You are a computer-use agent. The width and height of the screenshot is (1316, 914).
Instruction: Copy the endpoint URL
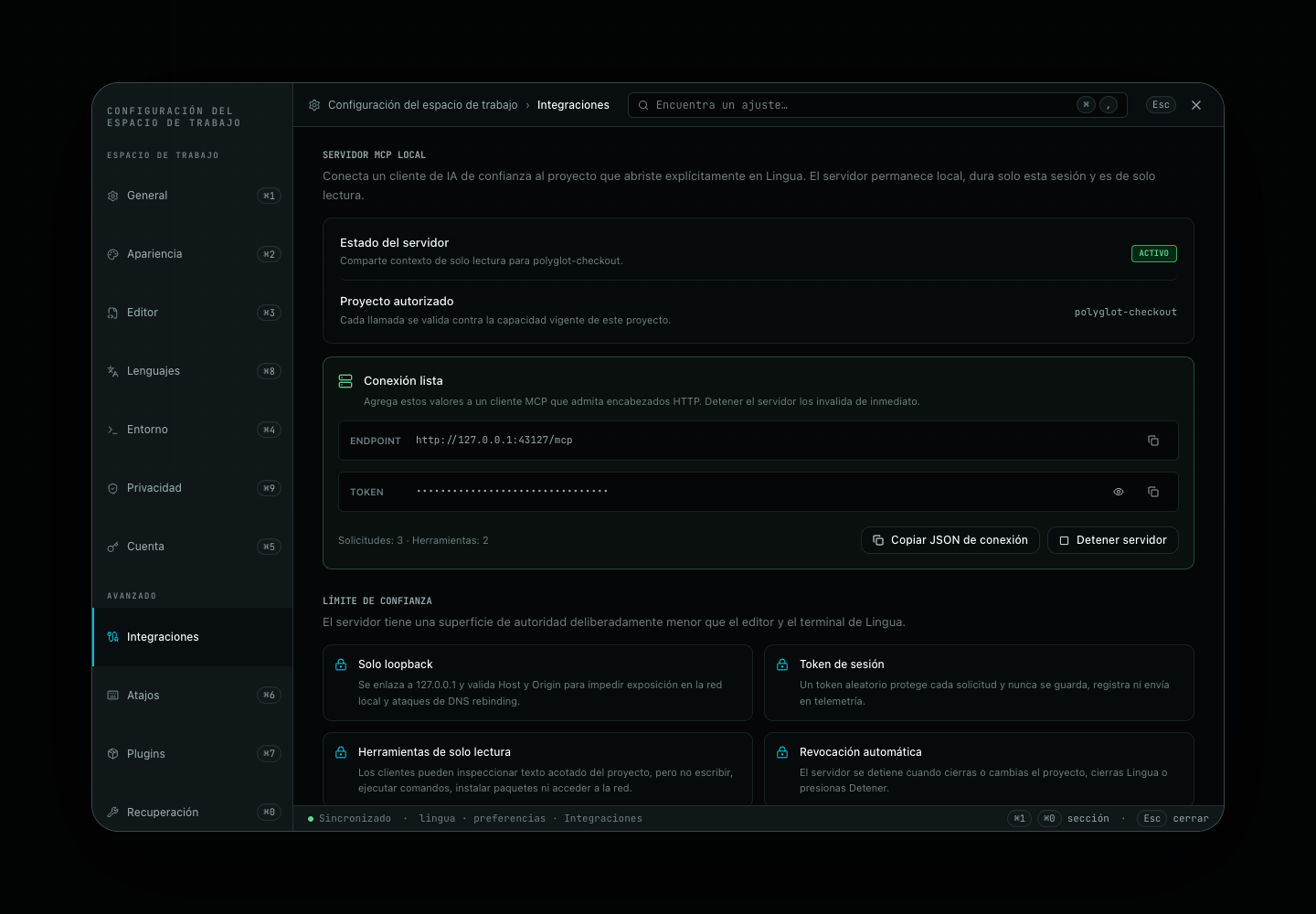click(1153, 441)
